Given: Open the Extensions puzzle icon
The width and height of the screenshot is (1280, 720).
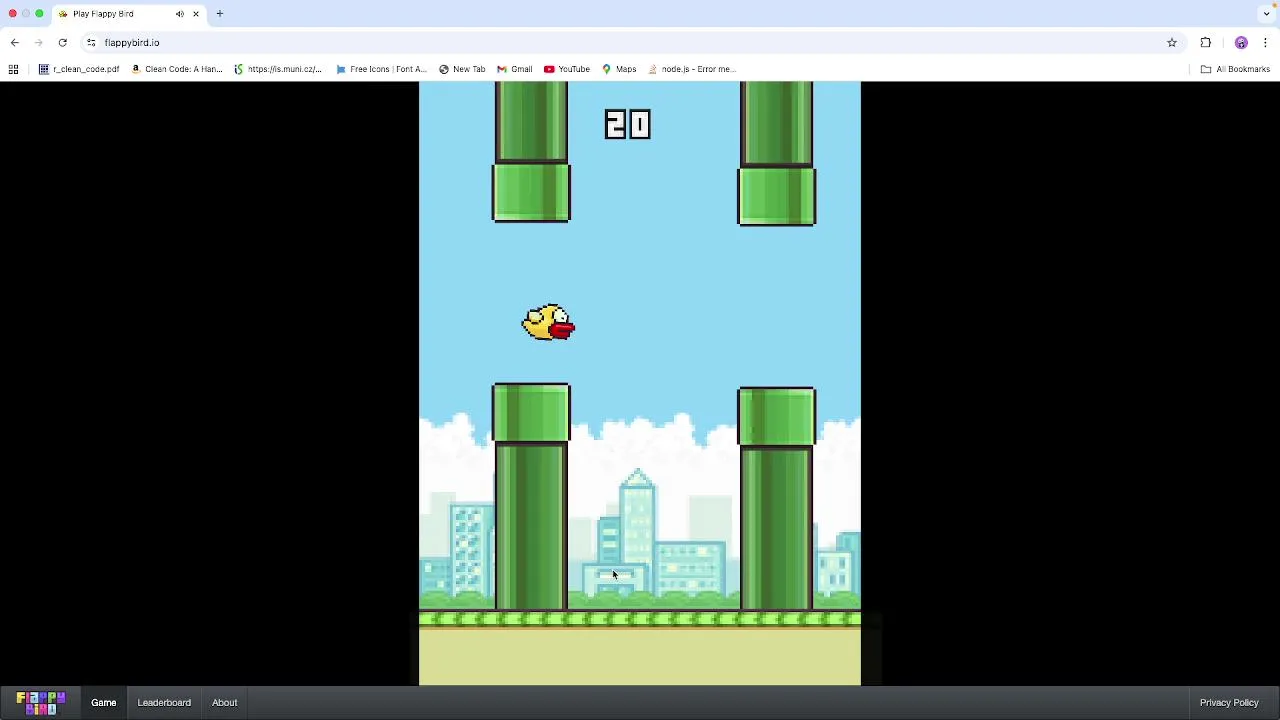Looking at the screenshot, I should 1205,43.
